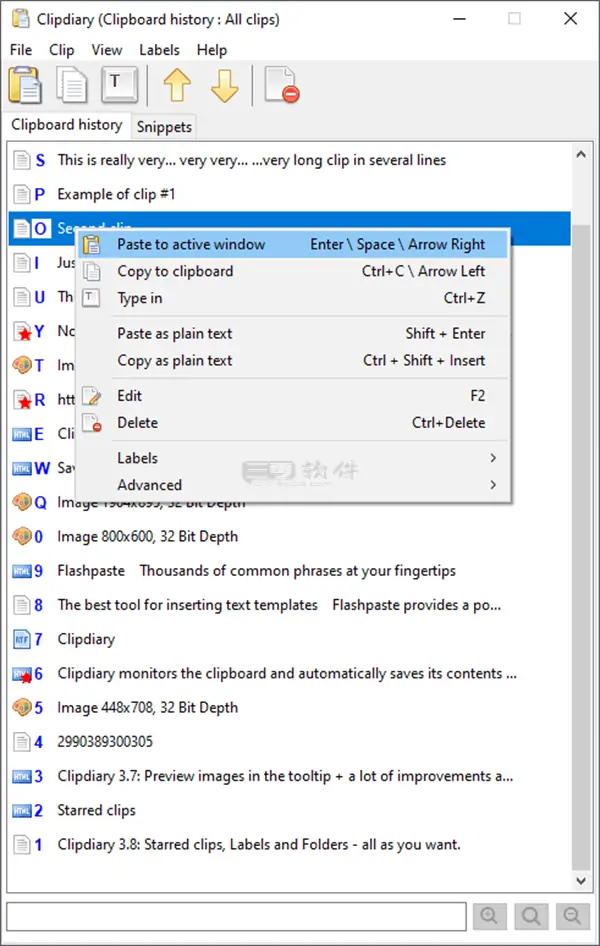The height and width of the screenshot is (946, 600).
Task: Choose Type in from context menu
Action: [292, 298]
